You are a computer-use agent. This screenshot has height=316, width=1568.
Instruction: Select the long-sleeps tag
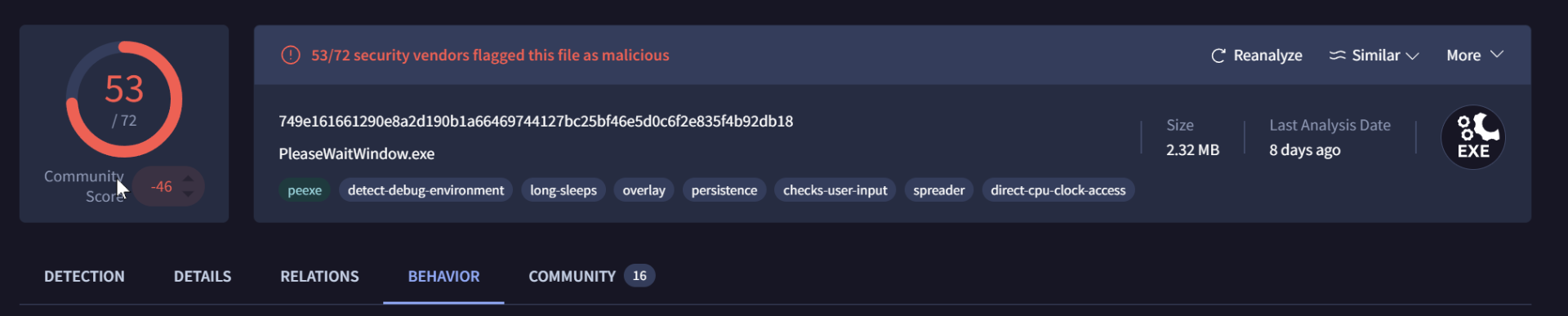(x=563, y=190)
